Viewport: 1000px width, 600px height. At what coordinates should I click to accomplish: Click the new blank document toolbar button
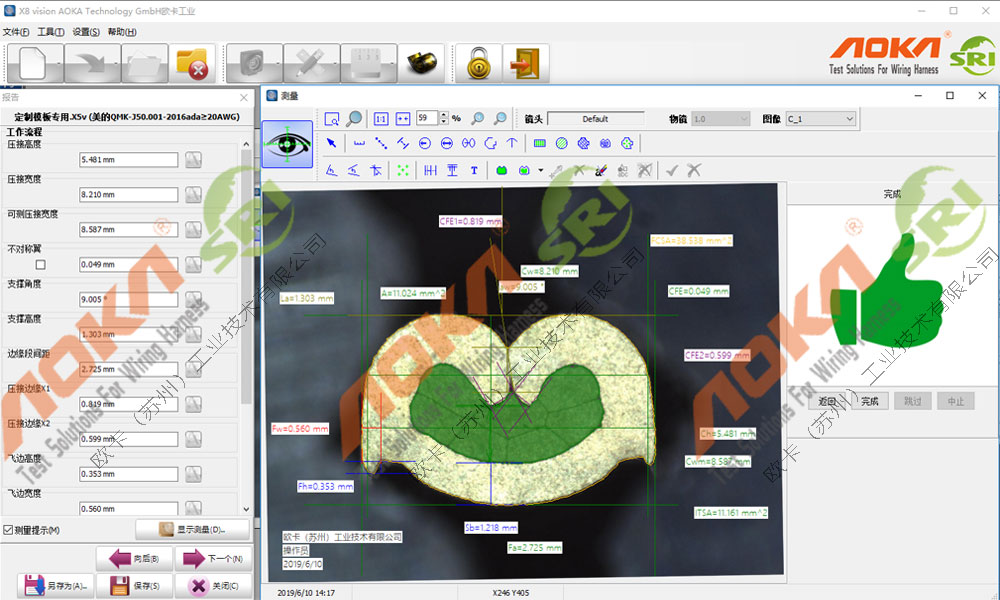coord(35,63)
